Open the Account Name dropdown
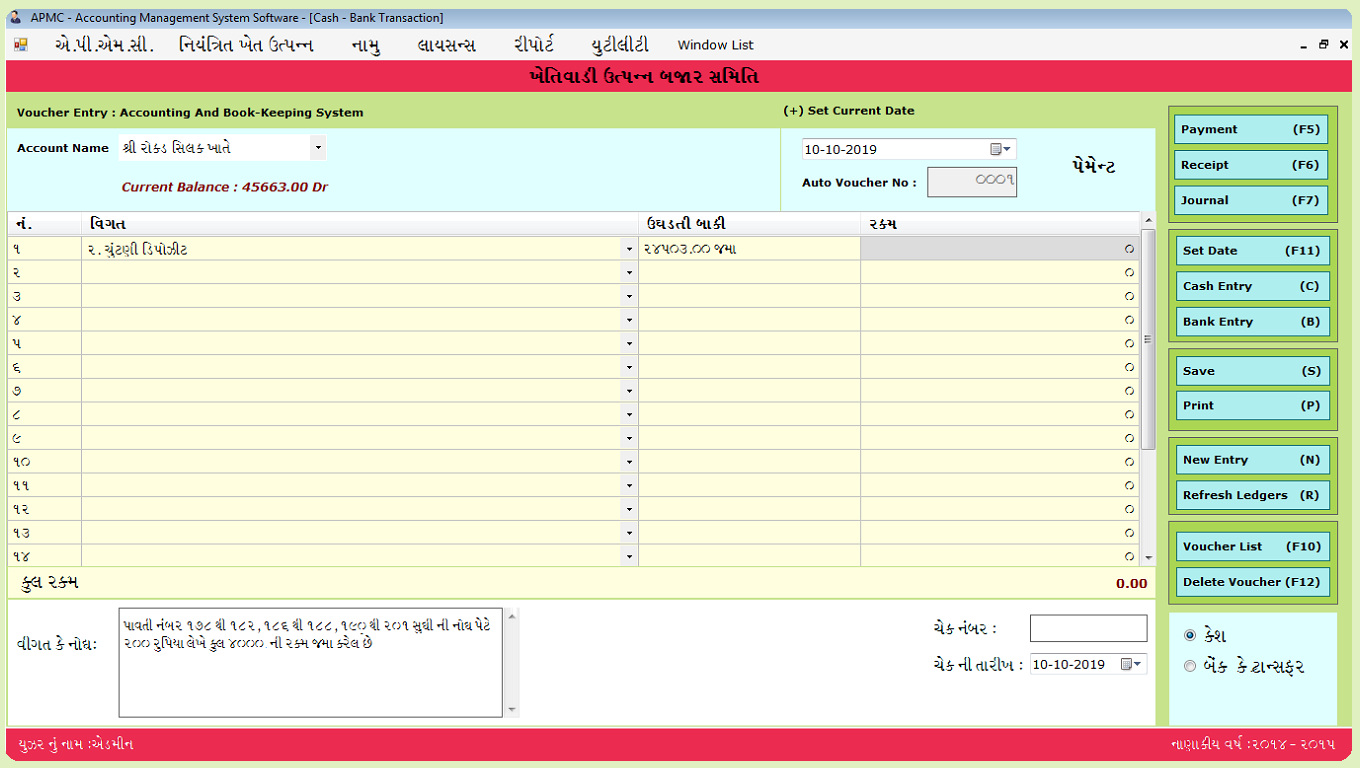The width and height of the screenshot is (1360, 768). tap(318, 146)
